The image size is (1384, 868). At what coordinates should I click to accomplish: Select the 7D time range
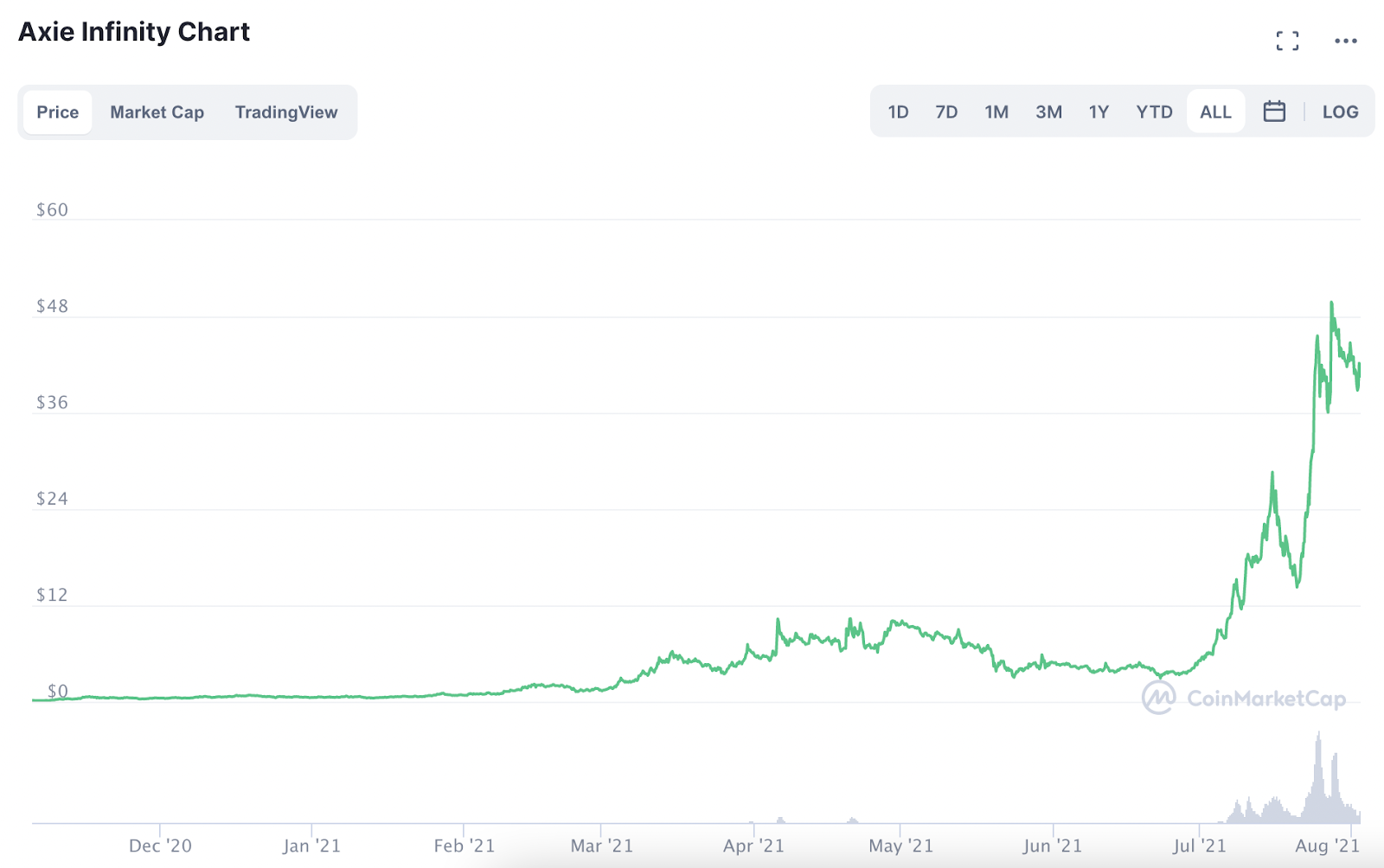pyautogui.click(x=946, y=112)
